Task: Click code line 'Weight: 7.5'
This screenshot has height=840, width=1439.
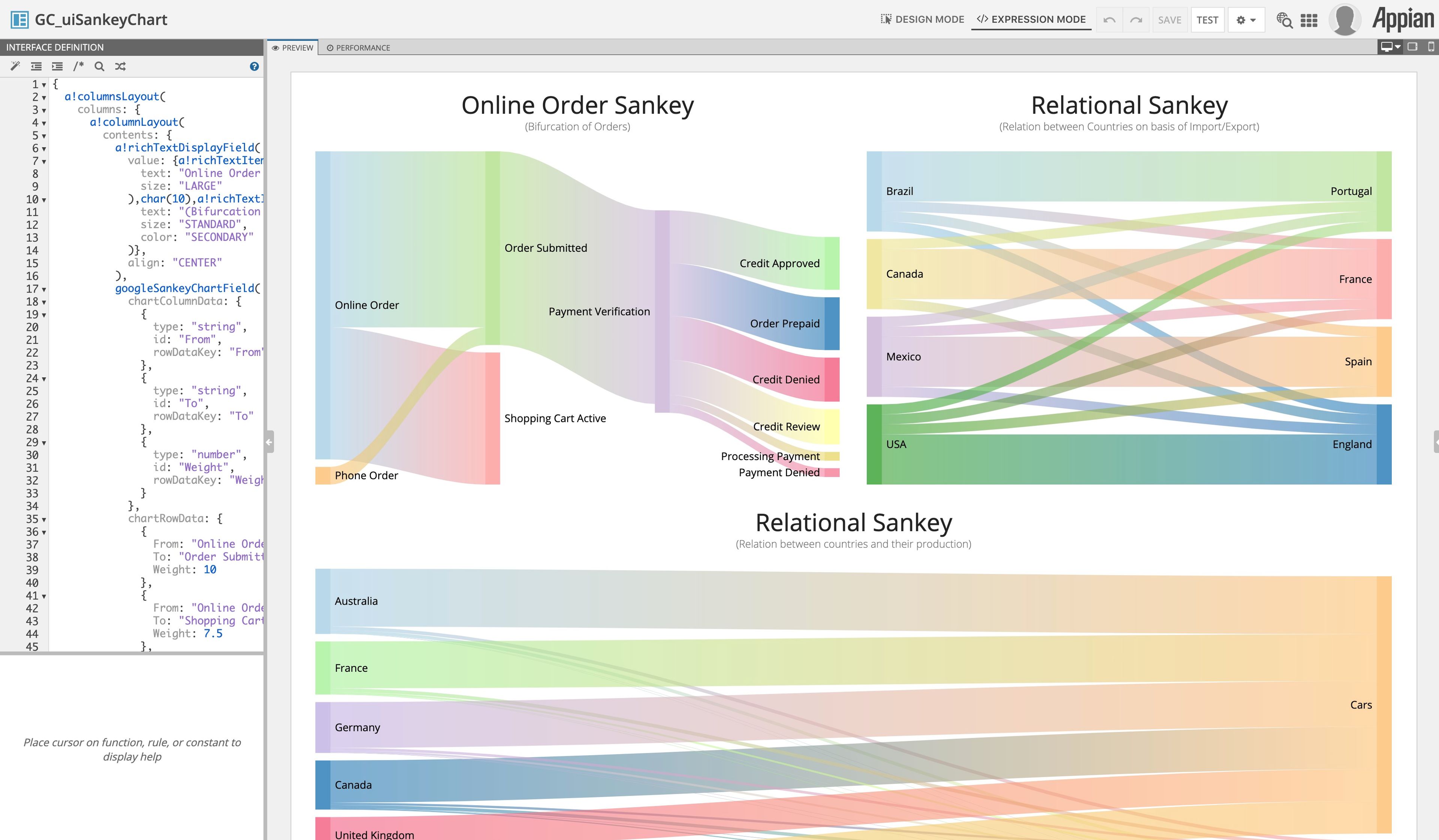Action: coord(187,633)
